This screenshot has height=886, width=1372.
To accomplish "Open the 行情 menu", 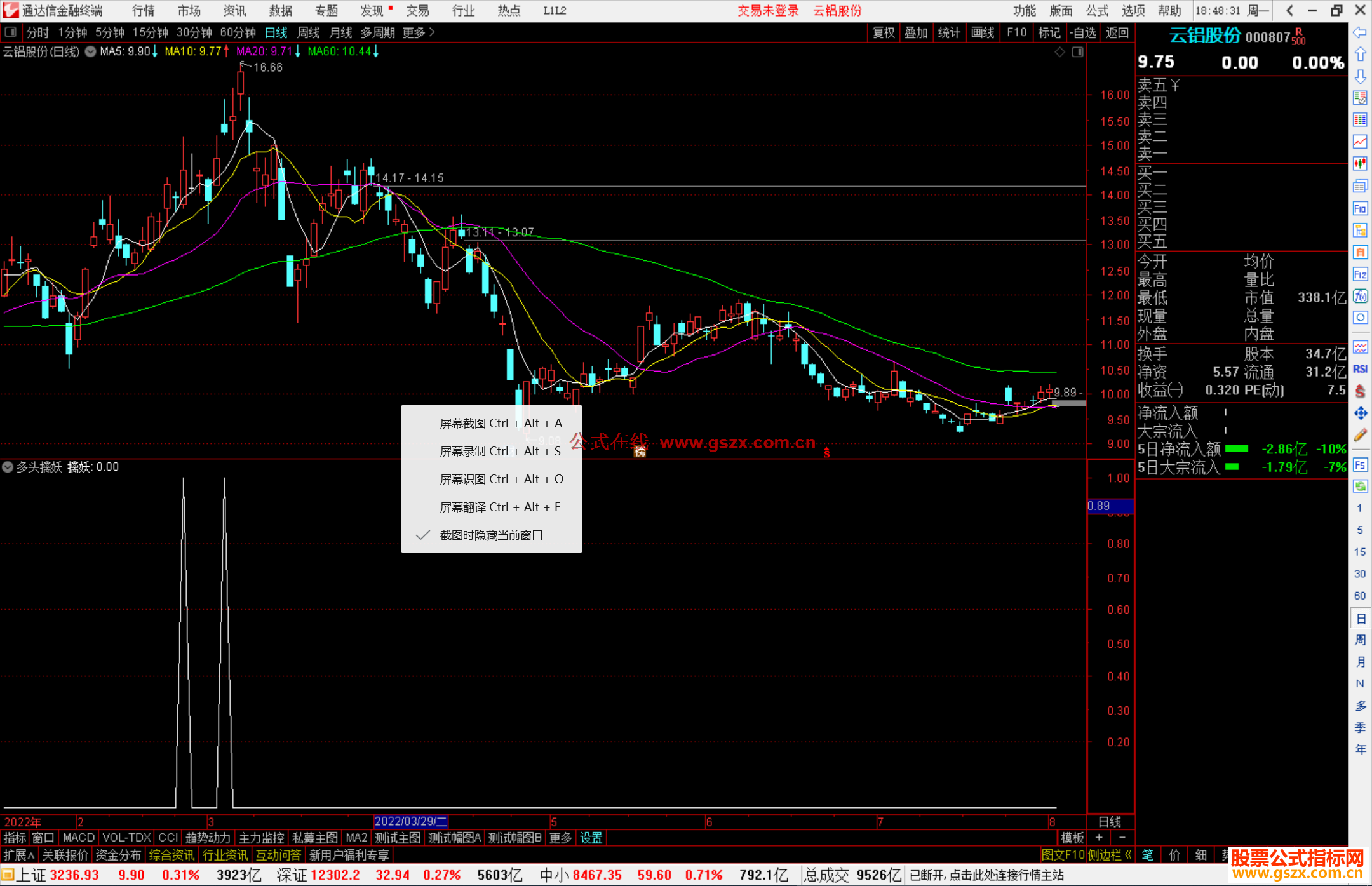I will pyautogui.click(x=143, y=11).
